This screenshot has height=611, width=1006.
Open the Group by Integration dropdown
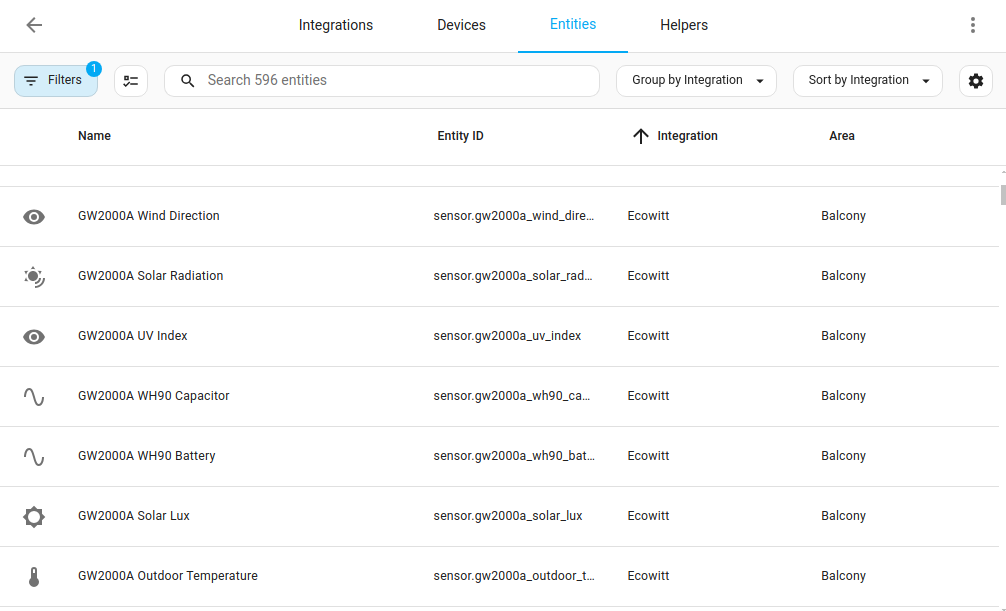point(696,80)
